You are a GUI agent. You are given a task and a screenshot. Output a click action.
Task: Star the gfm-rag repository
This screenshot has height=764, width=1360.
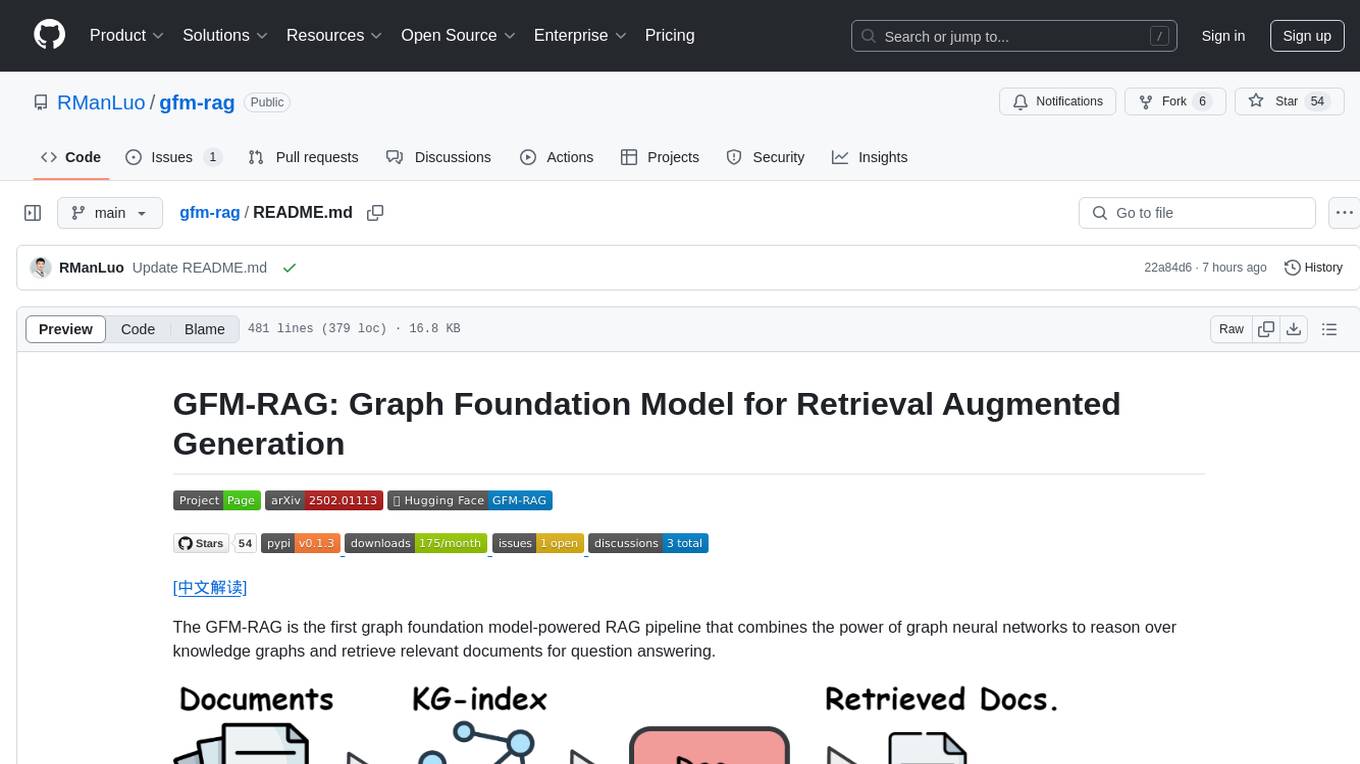click(x=1289, y=101)
